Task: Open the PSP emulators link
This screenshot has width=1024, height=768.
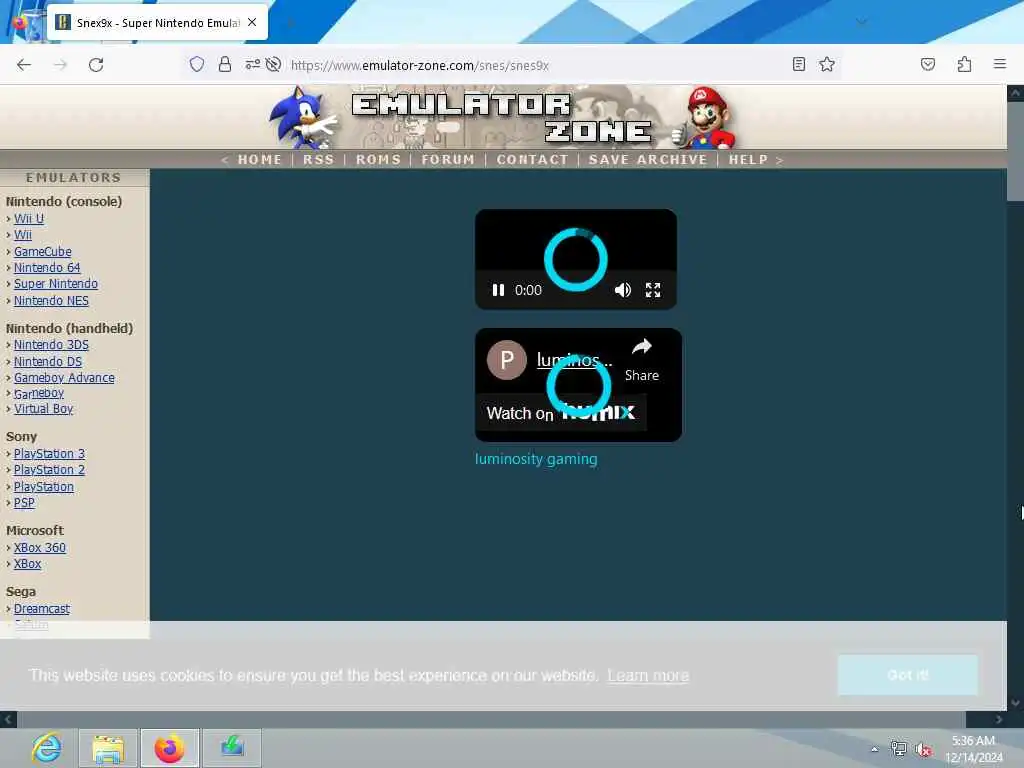Action: (x=24, y=503)
